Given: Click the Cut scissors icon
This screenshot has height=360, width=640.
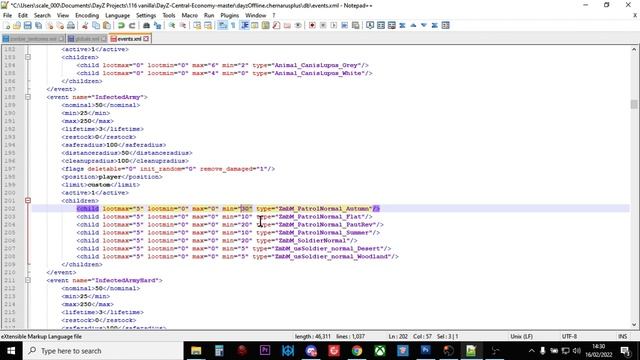Looking at the screenshot, I should (x=85, y=25).
